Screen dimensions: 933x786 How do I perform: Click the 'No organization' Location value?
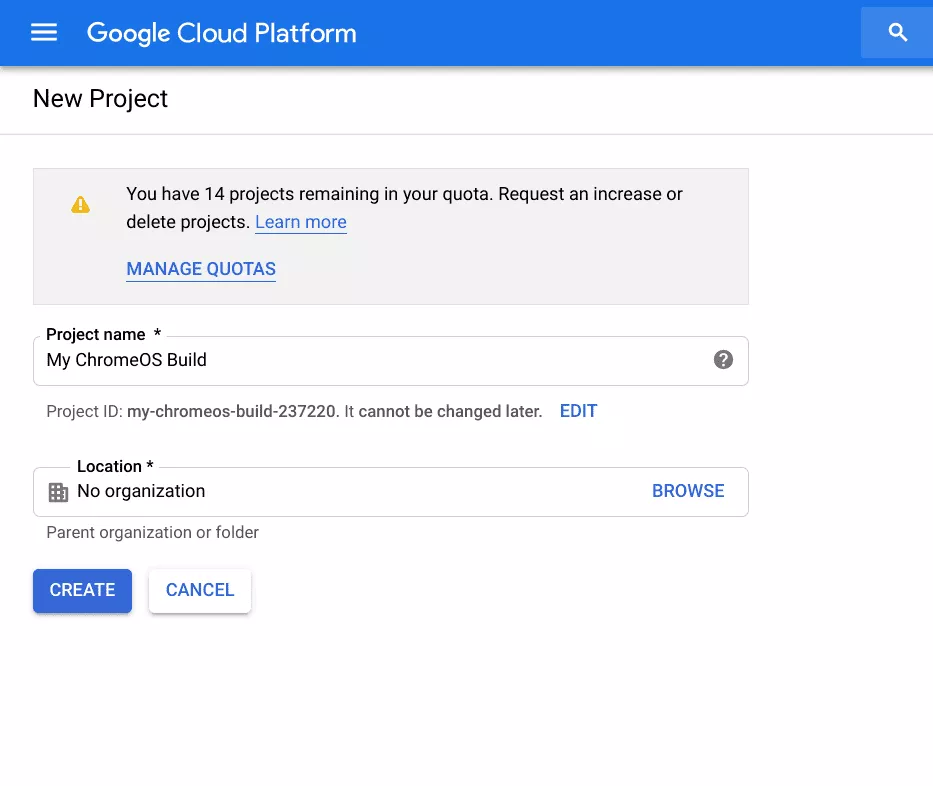[x=141, y=491]
